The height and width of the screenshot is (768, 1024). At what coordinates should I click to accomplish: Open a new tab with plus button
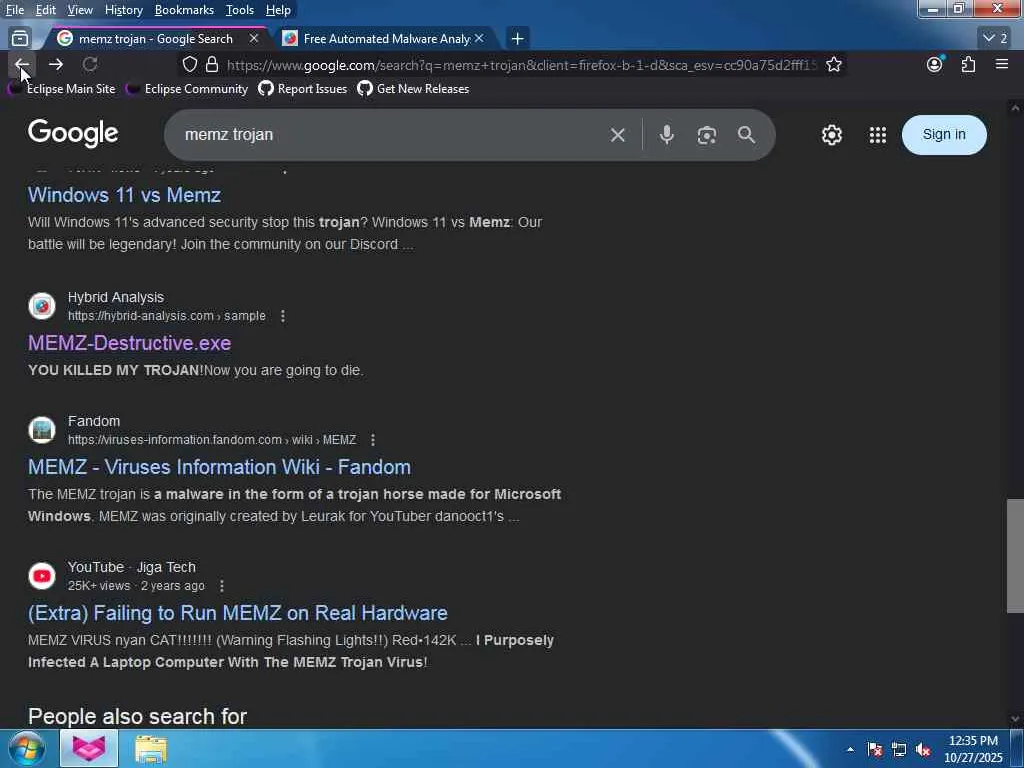[517, 39]
